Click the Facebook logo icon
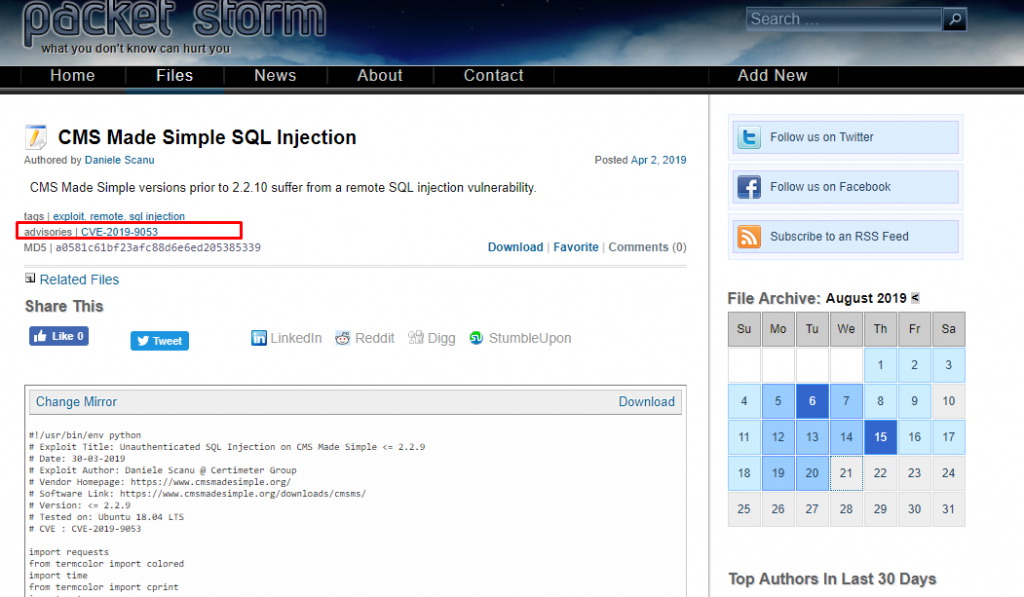The height and width of the screenshot is (597, 1024). point(748,187)
